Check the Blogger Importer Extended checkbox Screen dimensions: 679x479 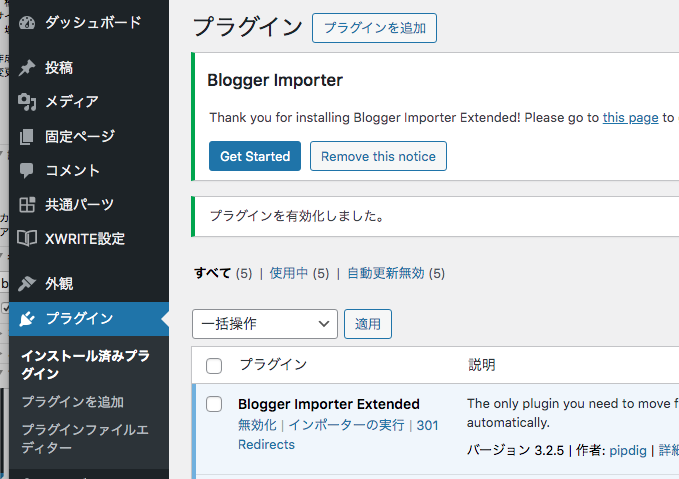[214, 404]
